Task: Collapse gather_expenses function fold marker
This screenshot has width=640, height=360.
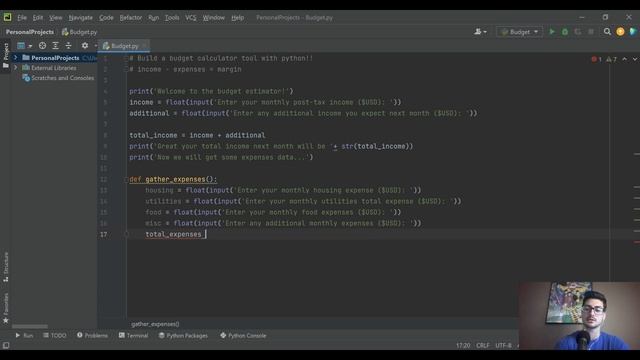Action: pyautogui.click(x=126, y=180)
